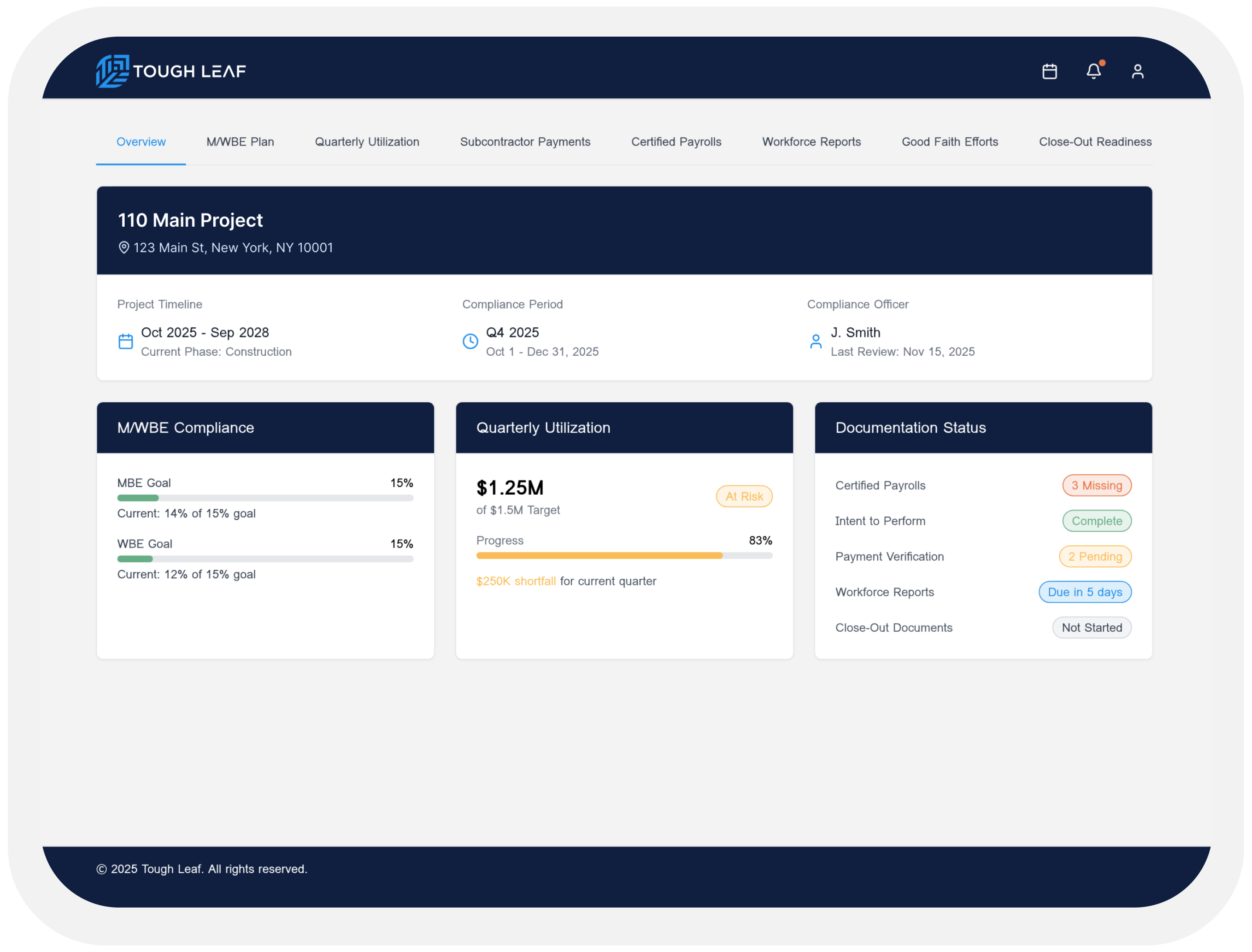Screen dimensions: 1252x952
Task: Click the Not Started badge
Action: pyautogui.click(x=1091, y=628)
